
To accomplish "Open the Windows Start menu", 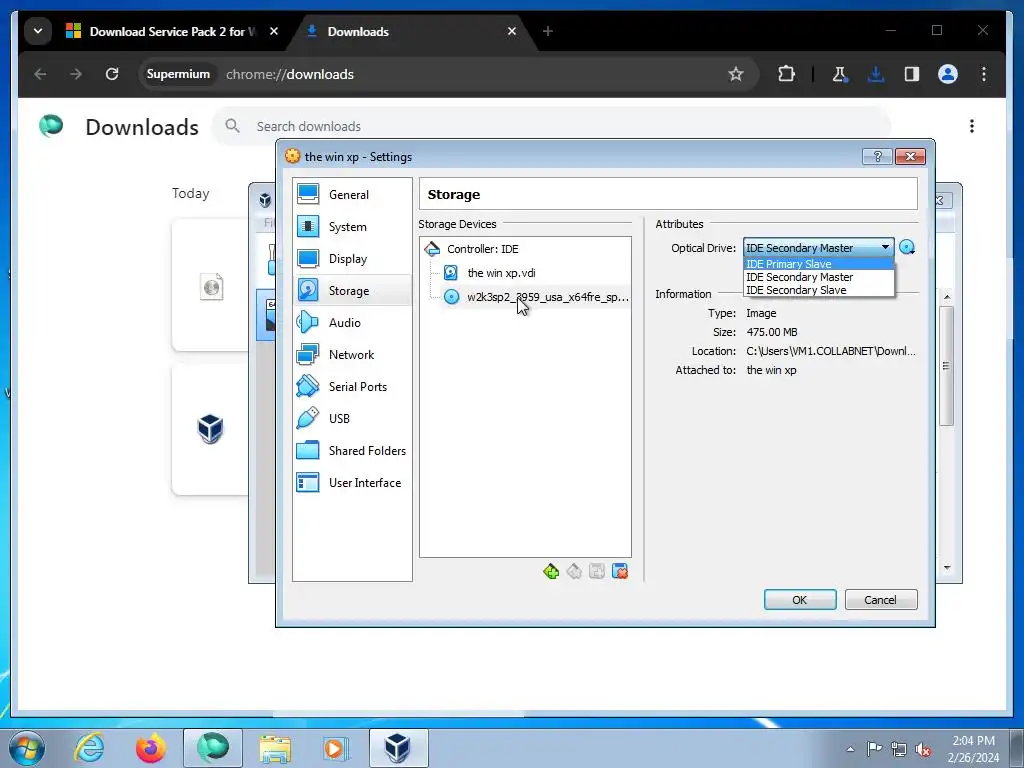I will tap(27, 748).
